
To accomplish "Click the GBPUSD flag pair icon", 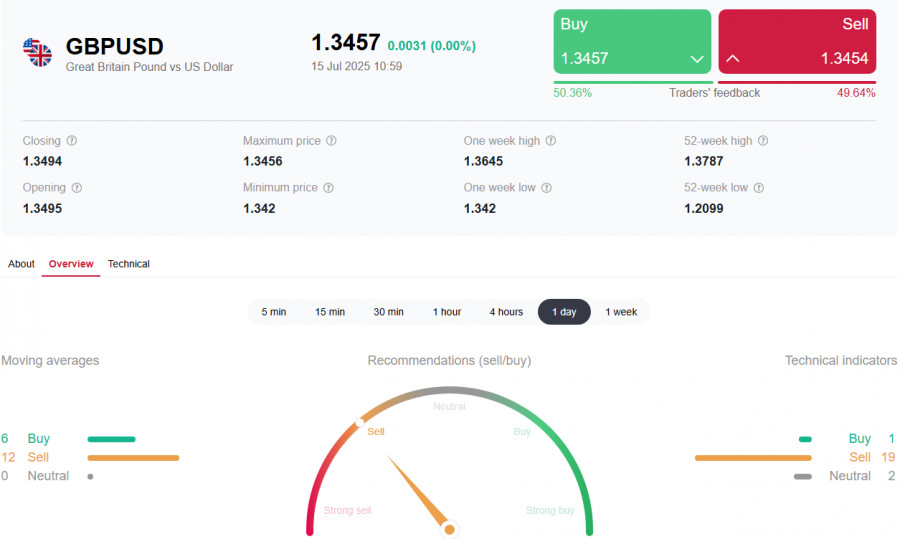I will (x=37, y=52).
